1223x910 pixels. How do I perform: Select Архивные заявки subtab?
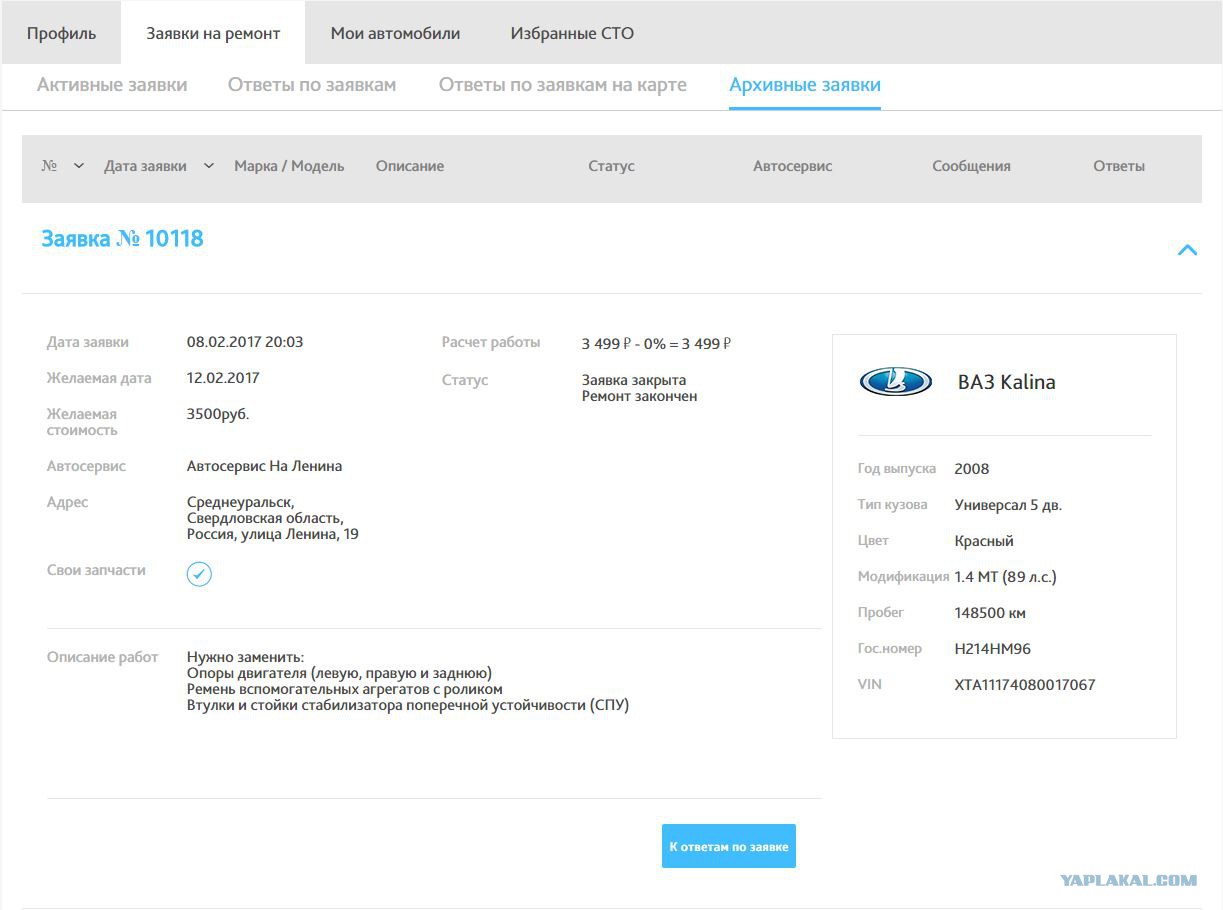click(x=805, y=85)
